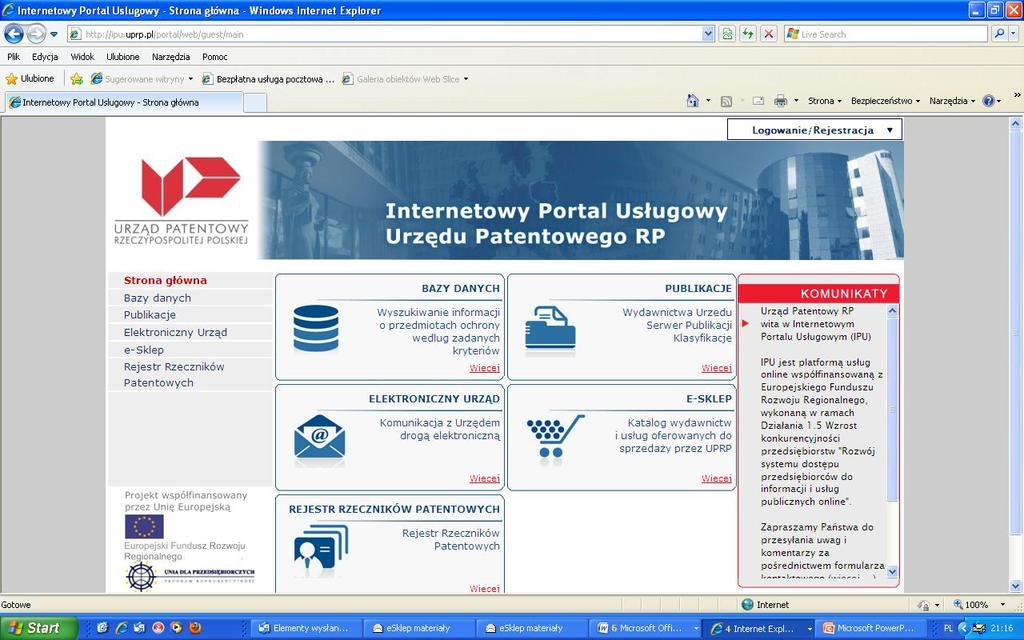This screenshot has height=640, width=1024.
Task: Click the Internet zone globe in status bar
Action: 748,605
